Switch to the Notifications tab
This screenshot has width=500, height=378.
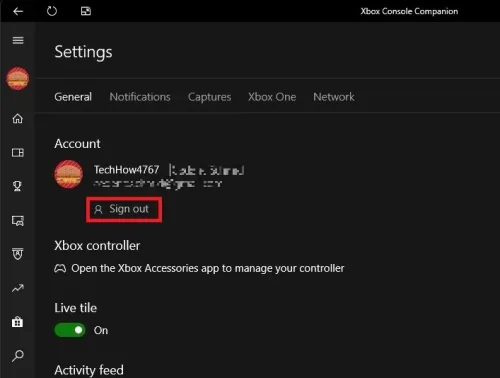click(140, 97)
